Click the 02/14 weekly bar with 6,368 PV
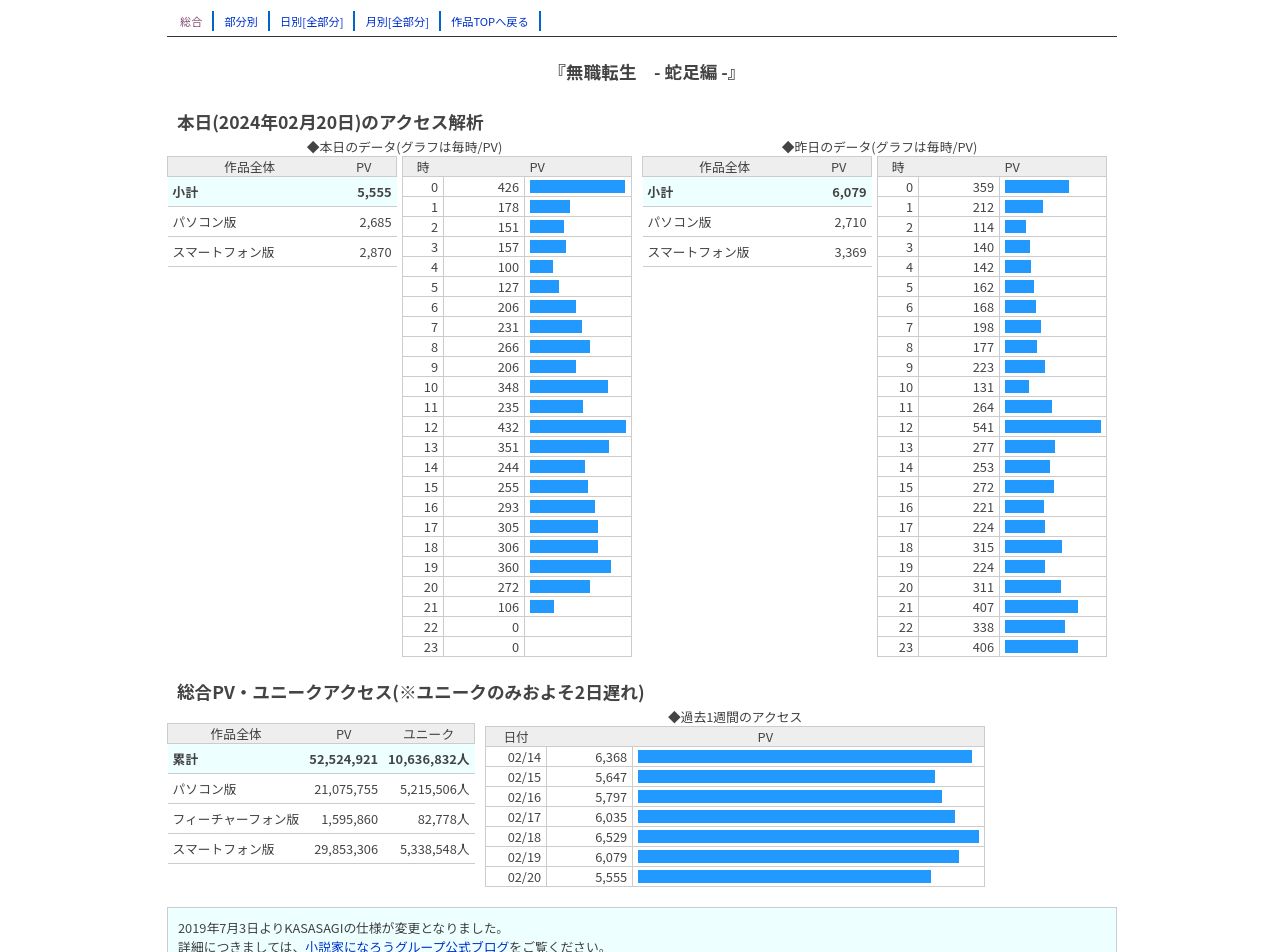1284x952 pixels. coord(805,757)
